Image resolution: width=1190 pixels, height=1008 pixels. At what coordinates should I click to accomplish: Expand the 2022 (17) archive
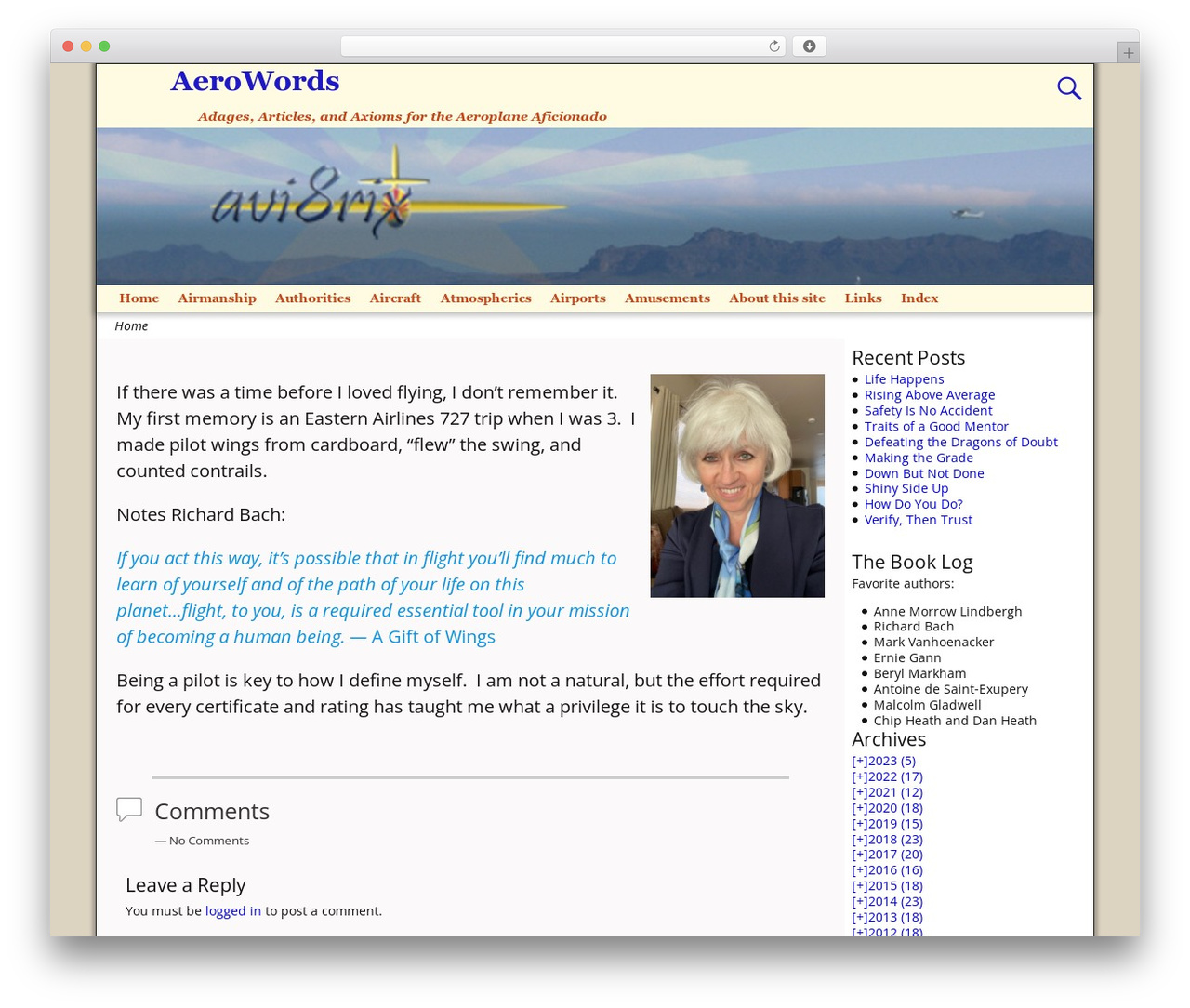pyautogui.click(x=887, y=776)
